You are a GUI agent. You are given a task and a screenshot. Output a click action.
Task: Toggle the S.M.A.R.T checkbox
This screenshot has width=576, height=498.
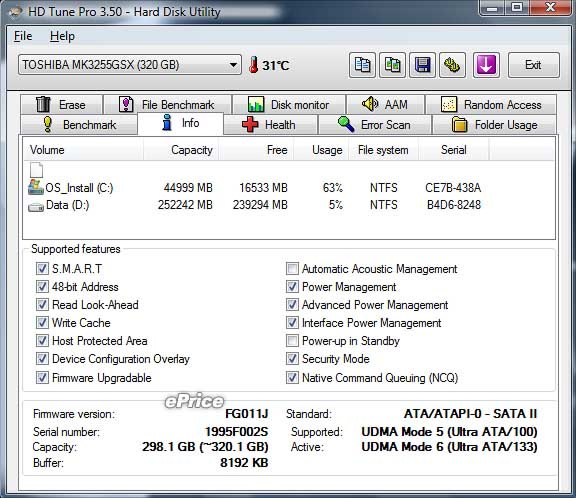pos(42,268)
